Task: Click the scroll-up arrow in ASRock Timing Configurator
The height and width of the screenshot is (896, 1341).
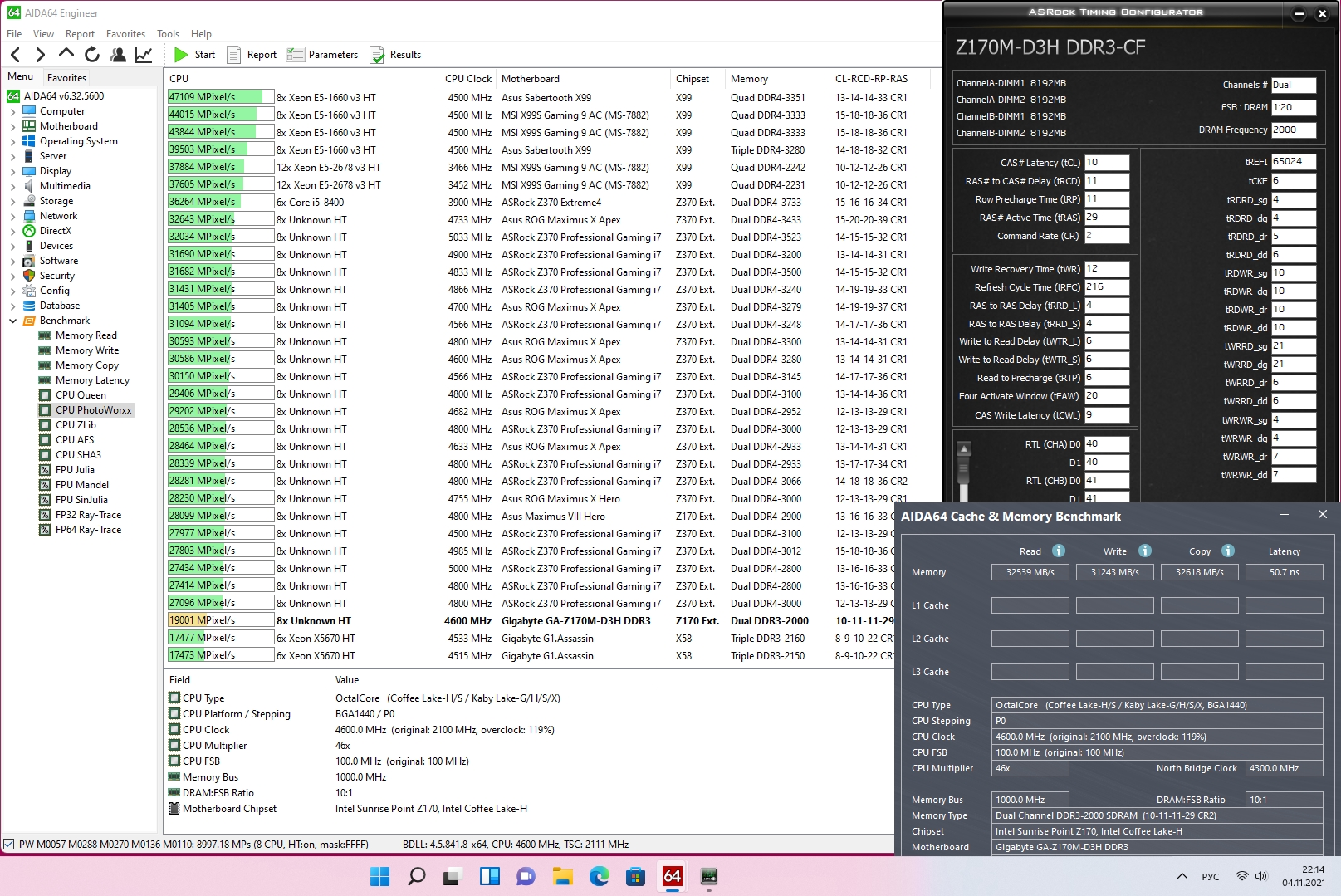Action: click(964, 449)
